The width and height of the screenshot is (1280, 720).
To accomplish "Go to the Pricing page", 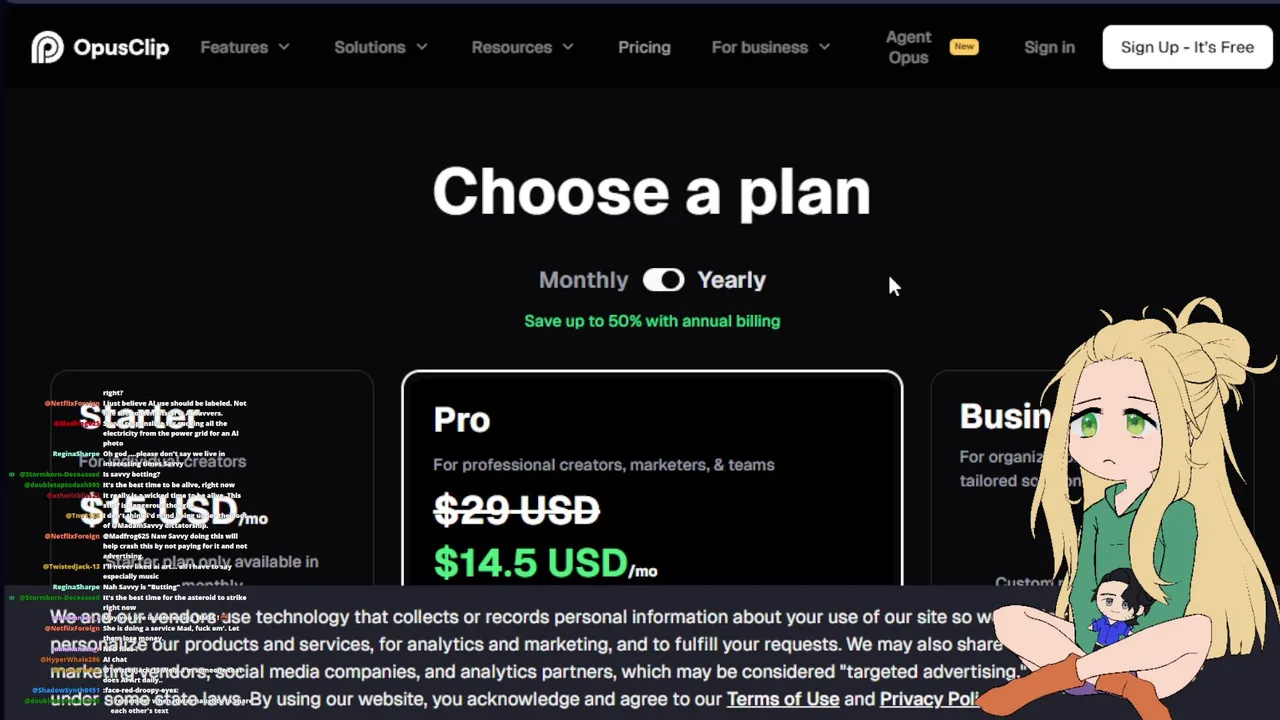I will pos(644,47).
